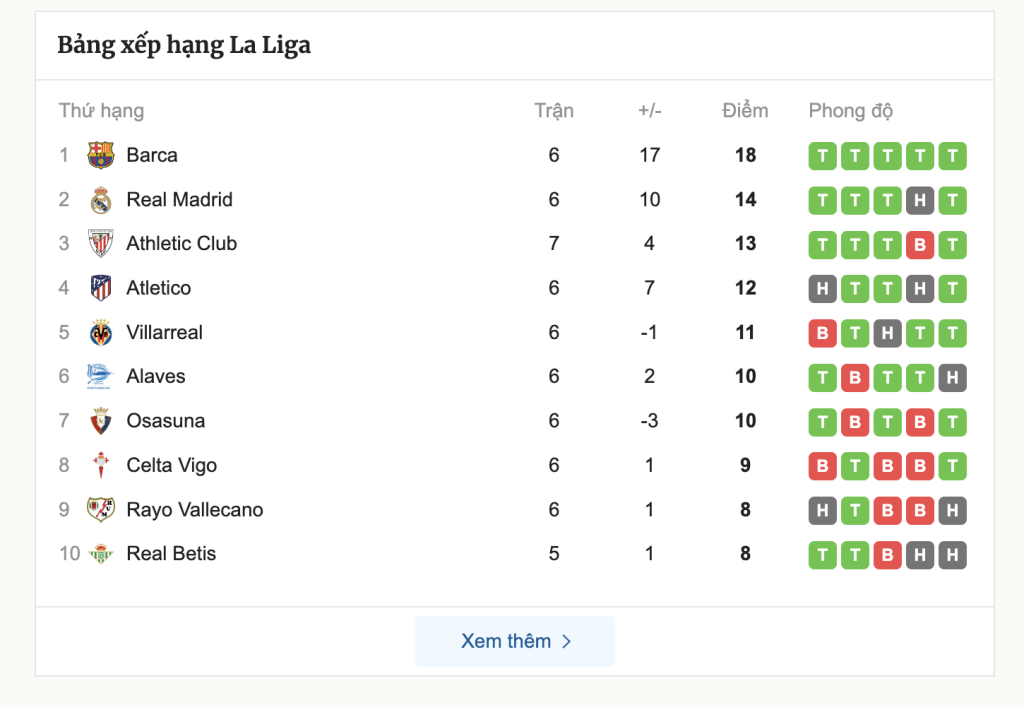
Task: Click the Athletic Club crest icon
Action: 101,243
